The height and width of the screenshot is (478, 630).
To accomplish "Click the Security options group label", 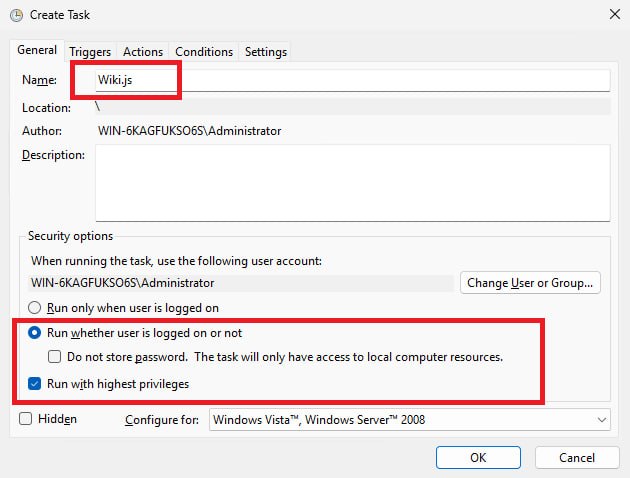I will pos(70,236).
